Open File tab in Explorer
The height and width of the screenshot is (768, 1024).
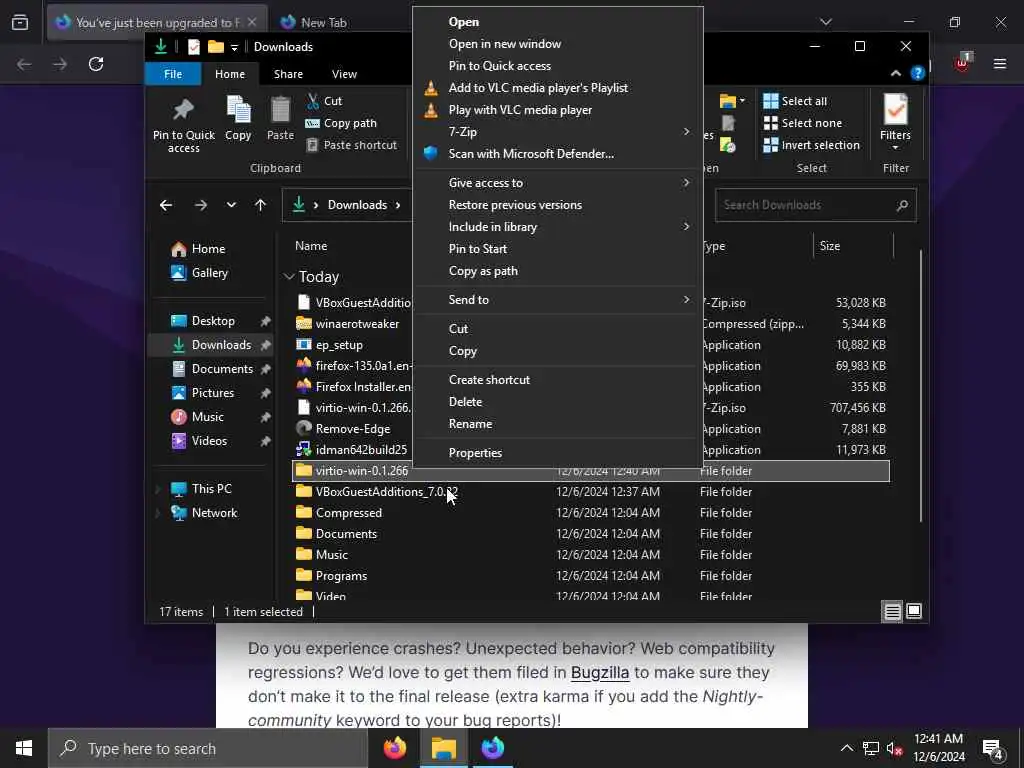click(x=173, y=74)
